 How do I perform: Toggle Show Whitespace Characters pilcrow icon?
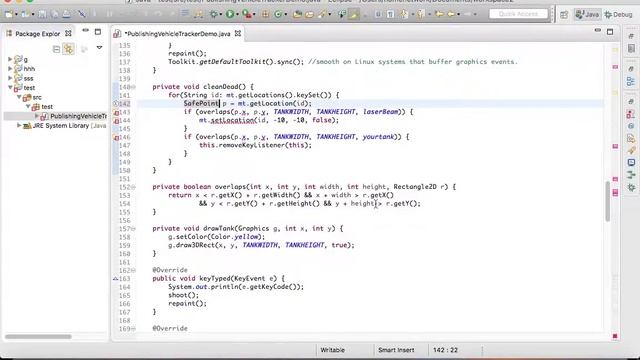point(390,14)
